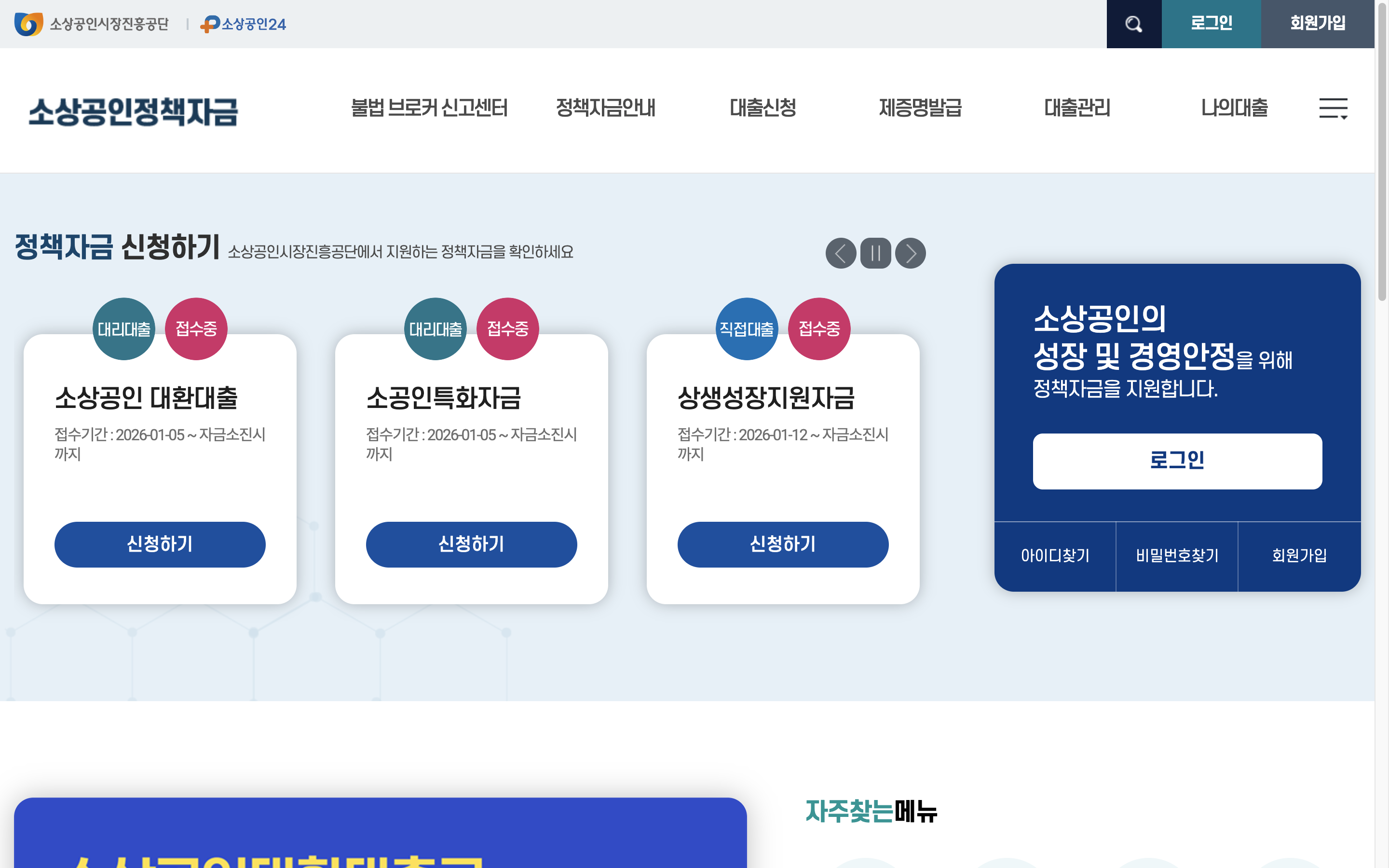This screenshot has height=868, width=1389.
Task: Click the 정책자금 신청하기 heading
Action: point(117,247)
